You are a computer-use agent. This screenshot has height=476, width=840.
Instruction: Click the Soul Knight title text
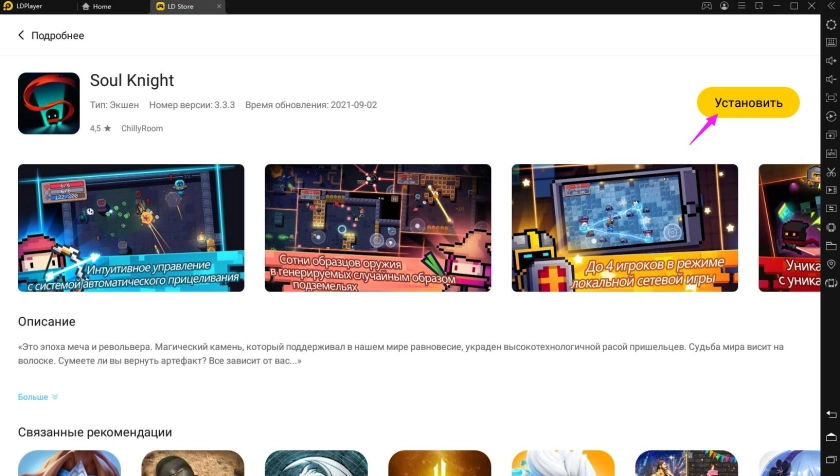pyautogui.click(x=132, y=80)
